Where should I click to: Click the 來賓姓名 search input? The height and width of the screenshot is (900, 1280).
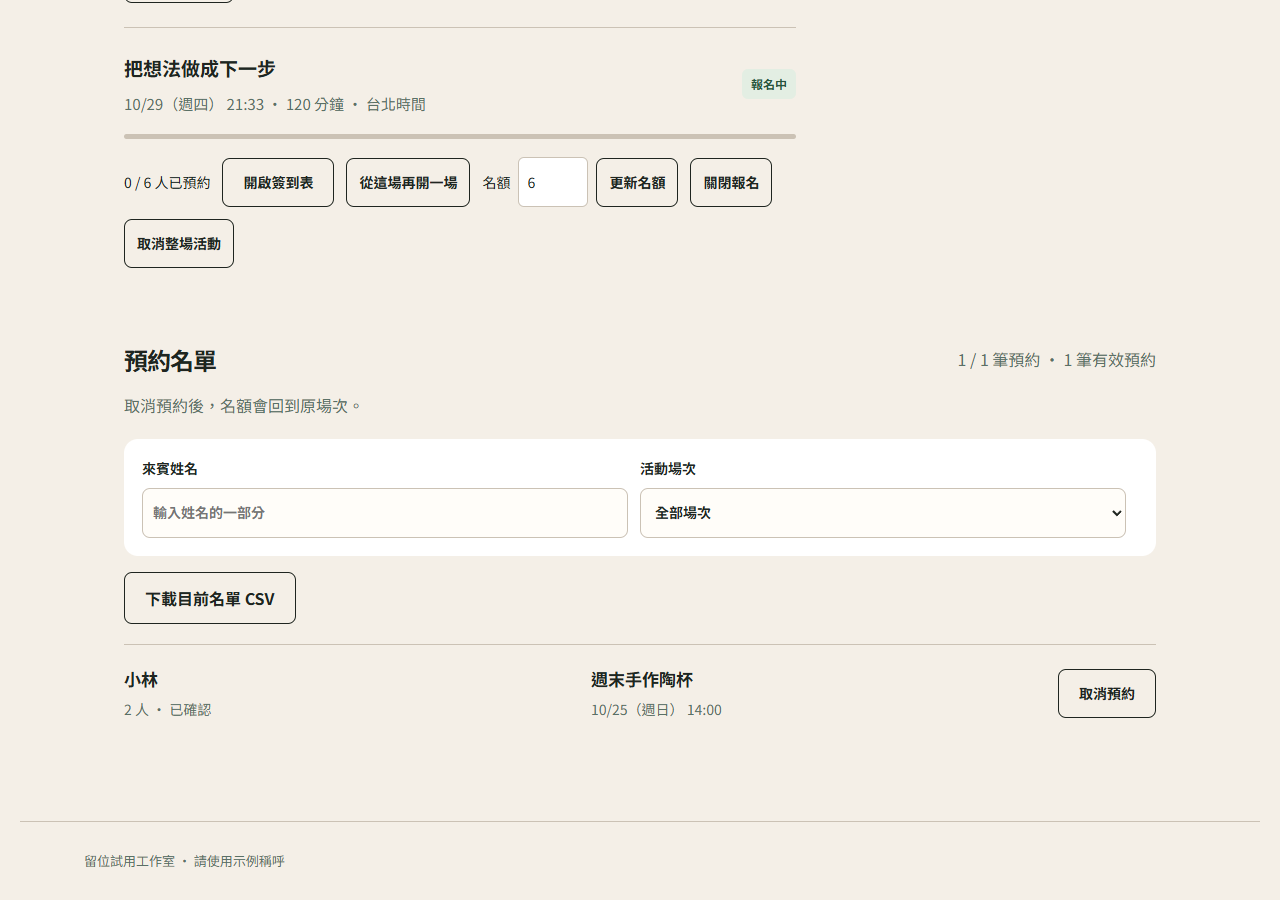click(x=385, y=513)
